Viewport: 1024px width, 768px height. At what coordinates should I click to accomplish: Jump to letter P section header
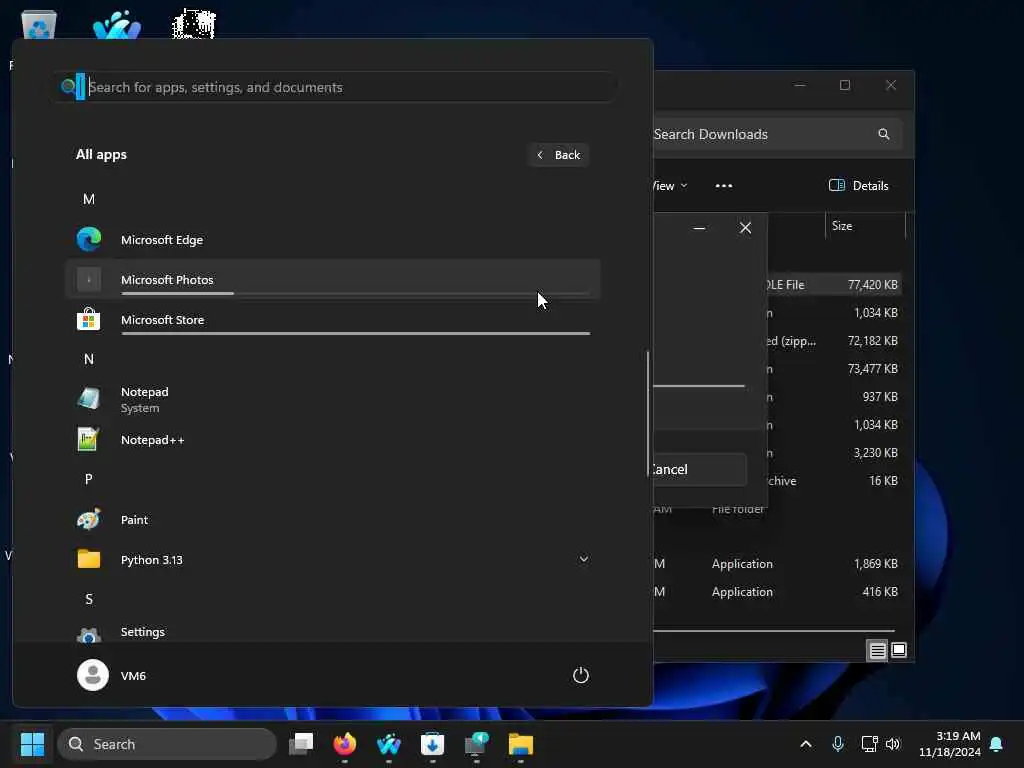tap(89, 479)
